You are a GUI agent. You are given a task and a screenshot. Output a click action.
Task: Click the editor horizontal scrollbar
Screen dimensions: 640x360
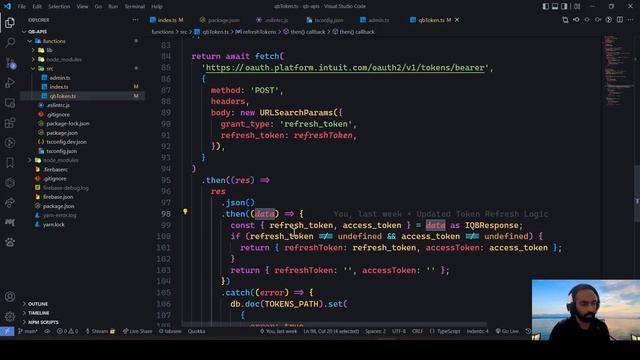[x=334, y=324]
